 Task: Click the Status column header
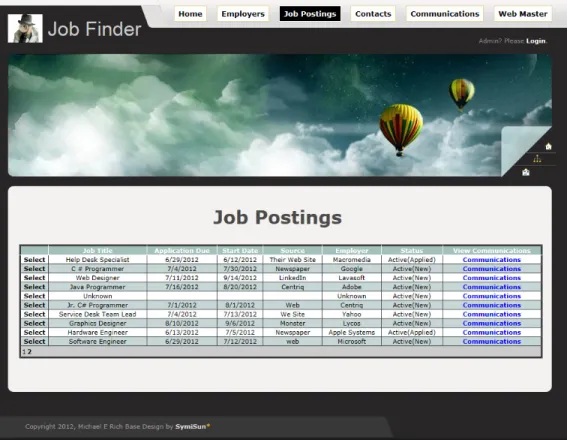coord(412,250)
